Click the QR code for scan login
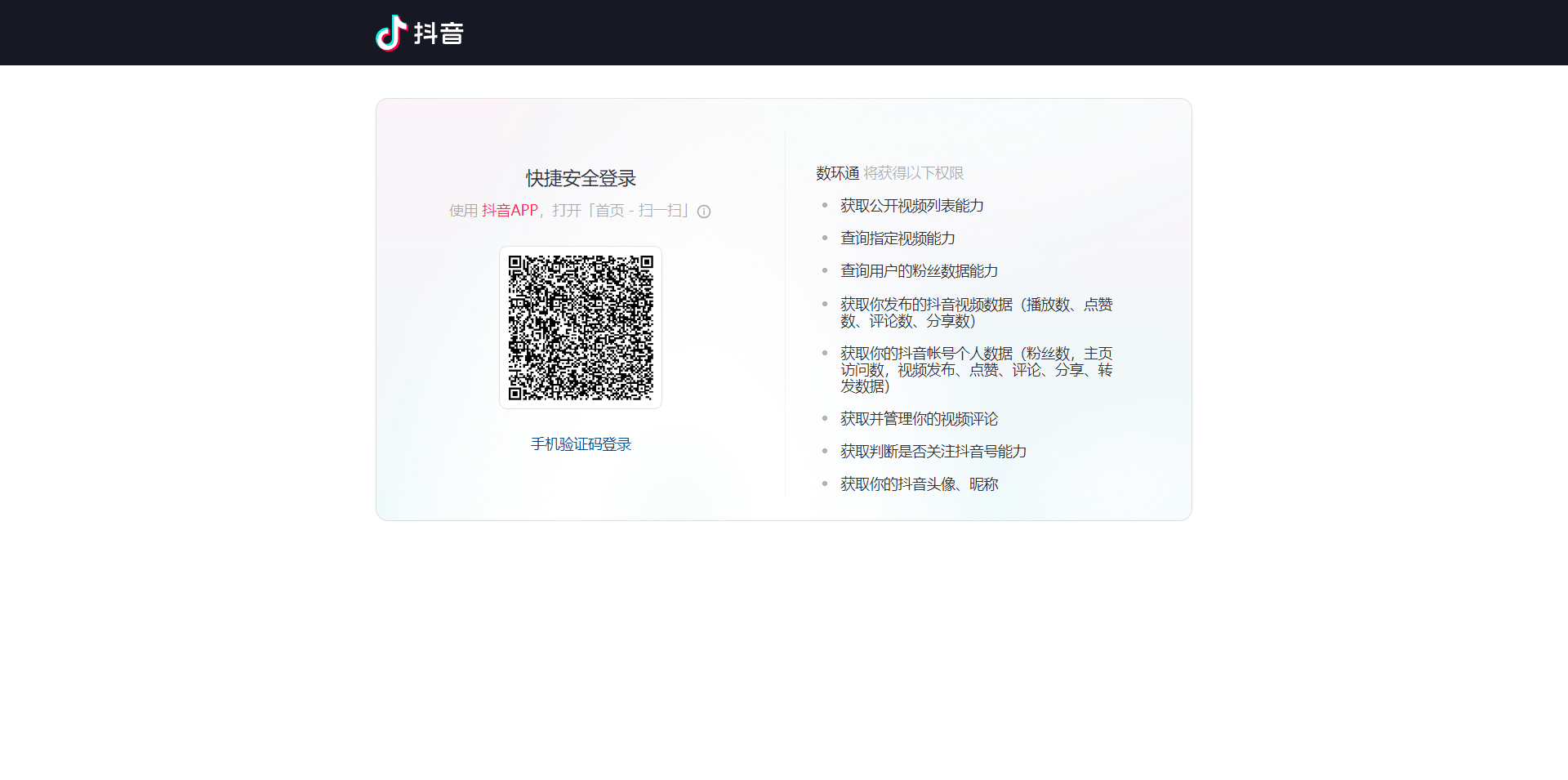The height and width of the screenshot is (780, 1568). (x=581, y=328)
